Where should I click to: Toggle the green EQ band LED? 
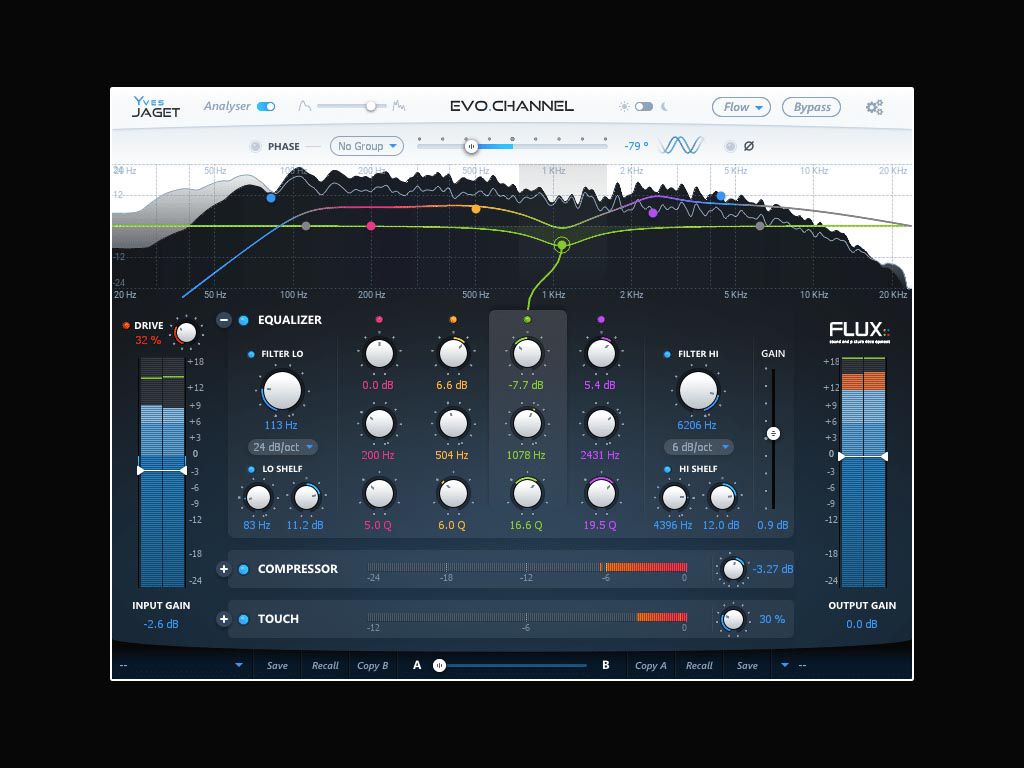[527, 319]
